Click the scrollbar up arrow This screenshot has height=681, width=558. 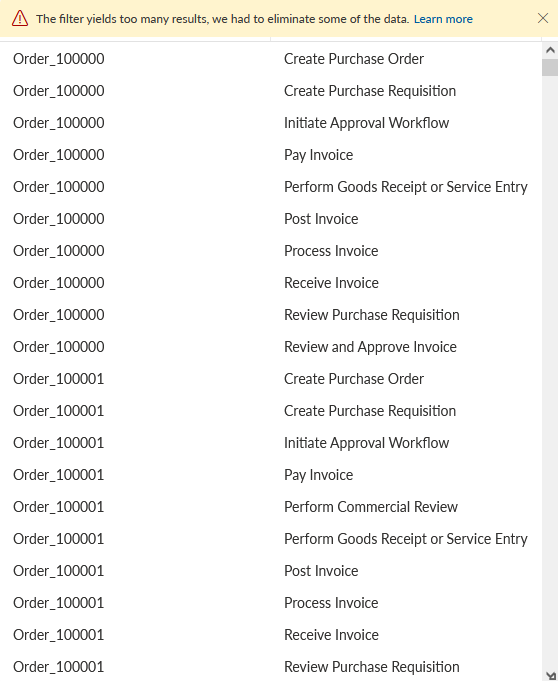pos(550,50)
